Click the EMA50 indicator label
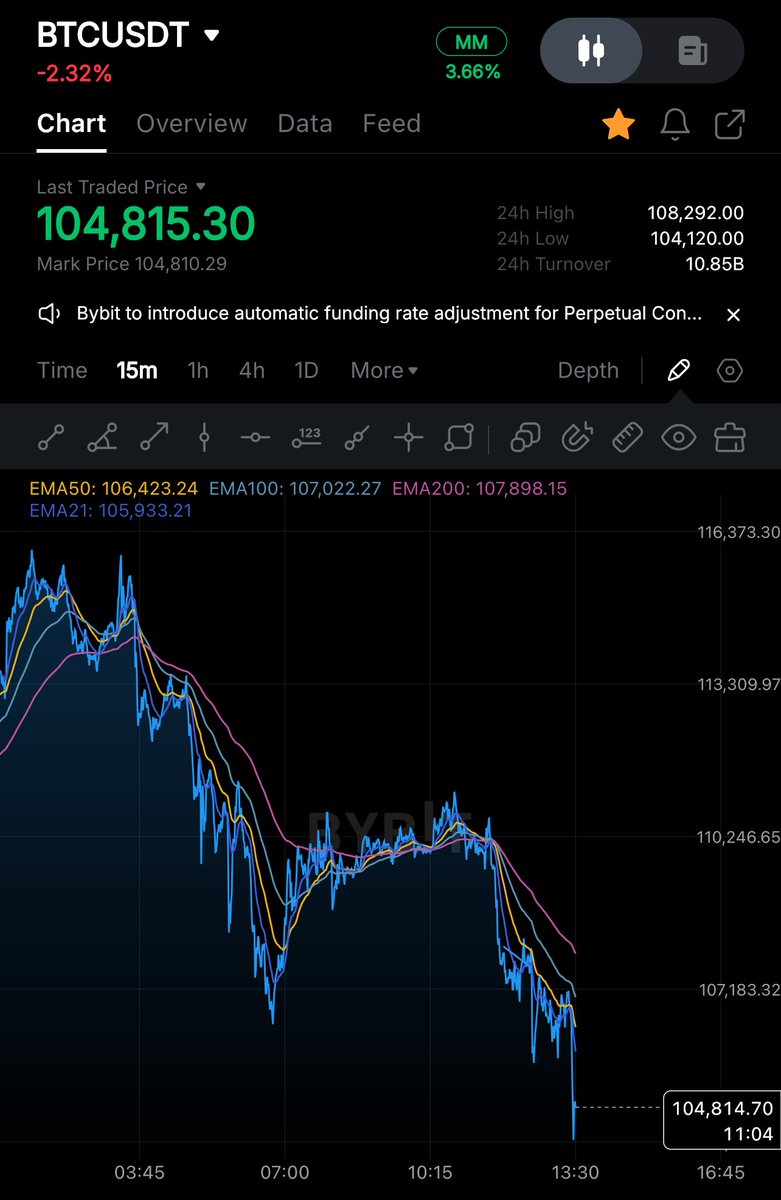Image resolution: width=781 pixels, height=1200 pixels. [114, 489]
